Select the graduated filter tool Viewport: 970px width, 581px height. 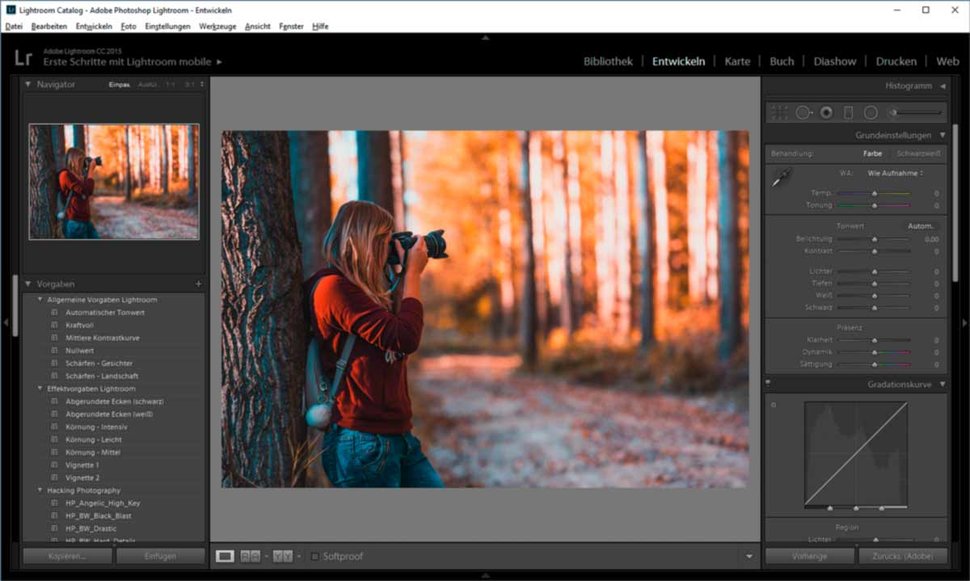pos(848,113)
